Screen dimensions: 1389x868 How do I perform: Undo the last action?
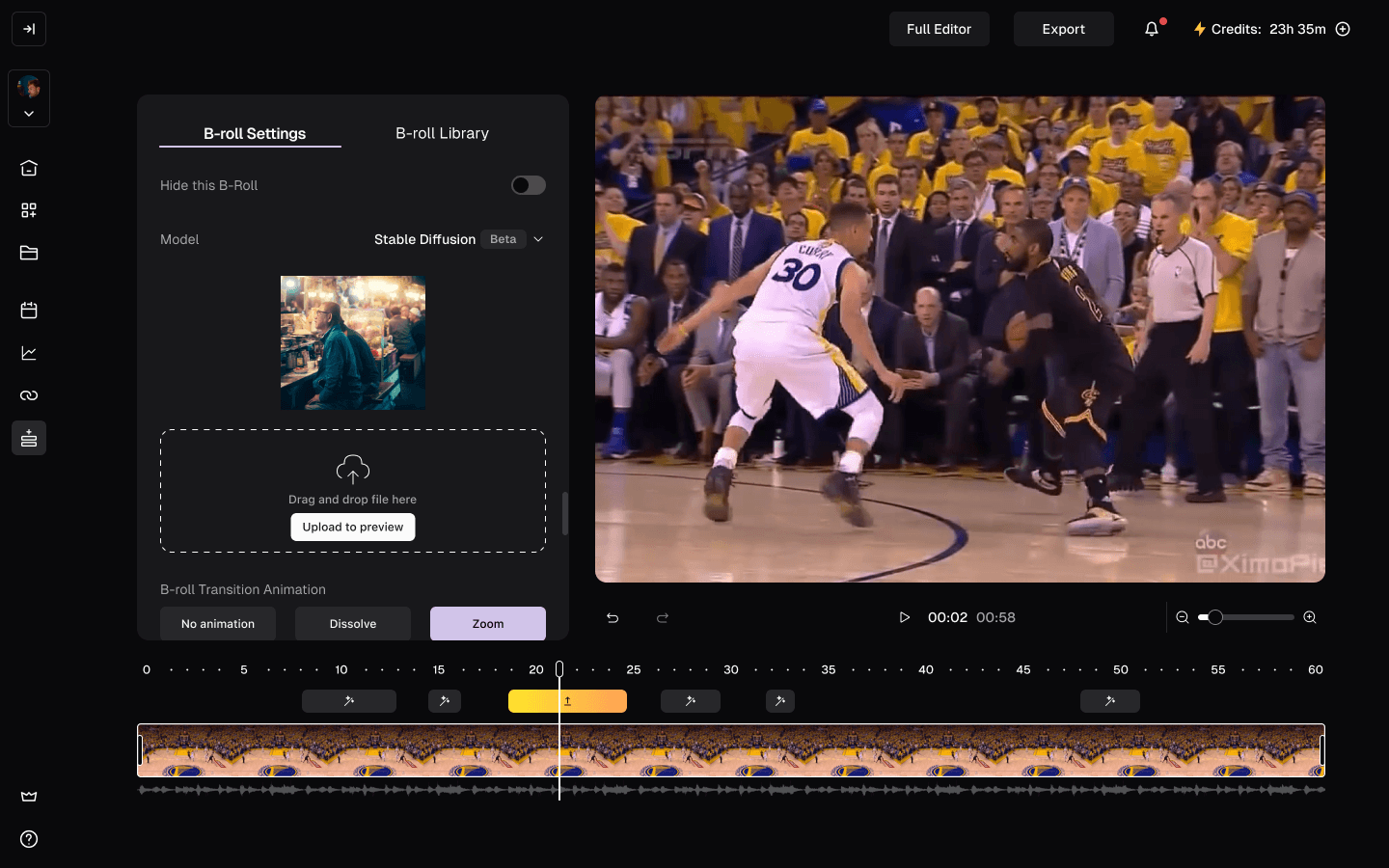[x=613, y=617]
